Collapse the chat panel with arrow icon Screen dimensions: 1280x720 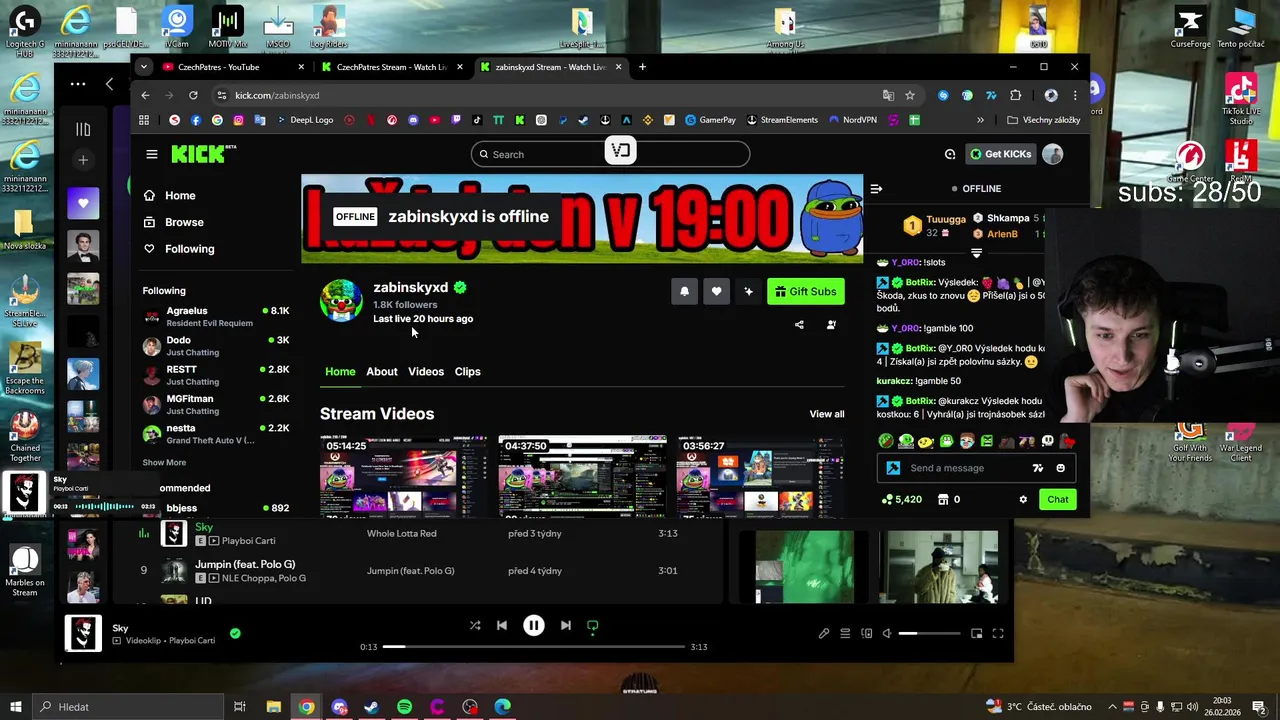point(876,188)
